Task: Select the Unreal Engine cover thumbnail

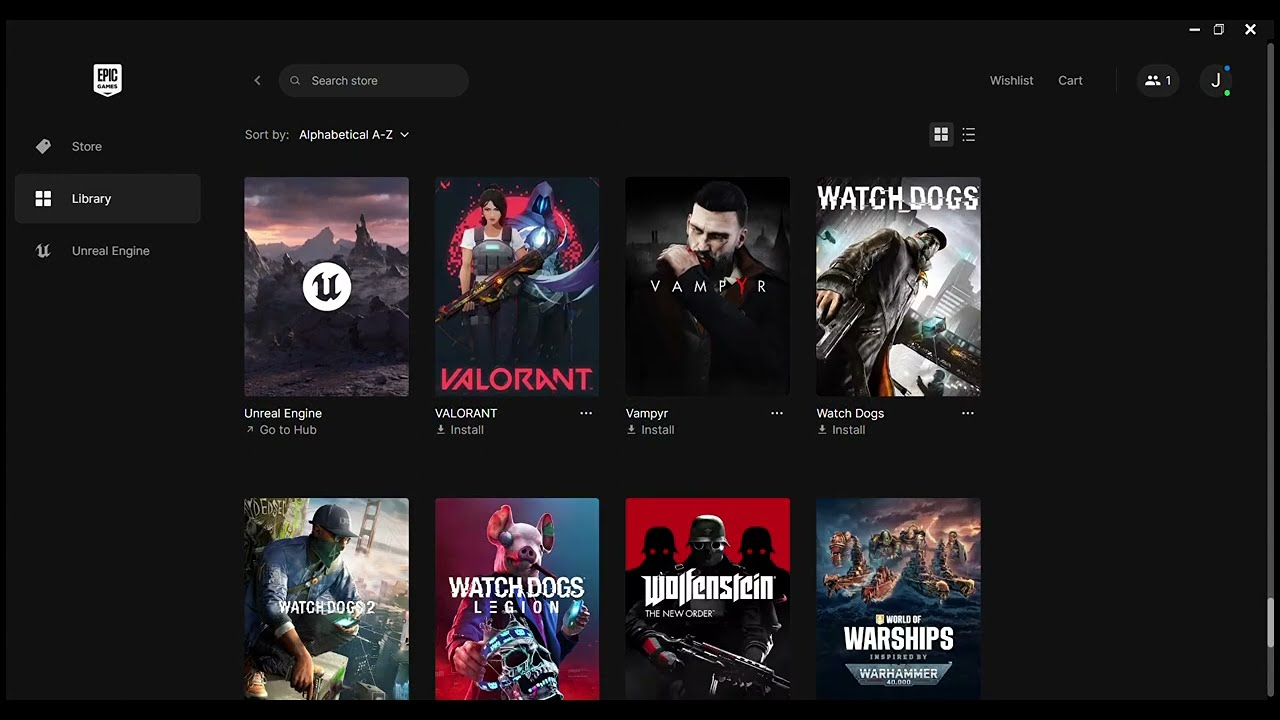Action: [326, 287]
